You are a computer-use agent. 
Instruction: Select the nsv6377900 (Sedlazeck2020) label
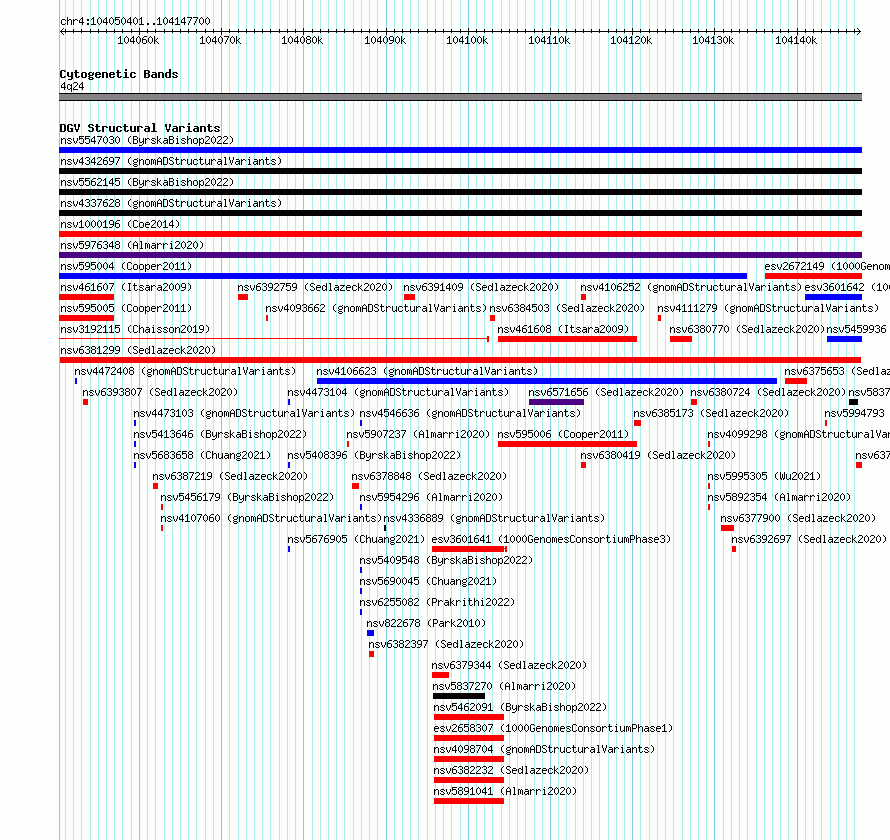point(798,518)
